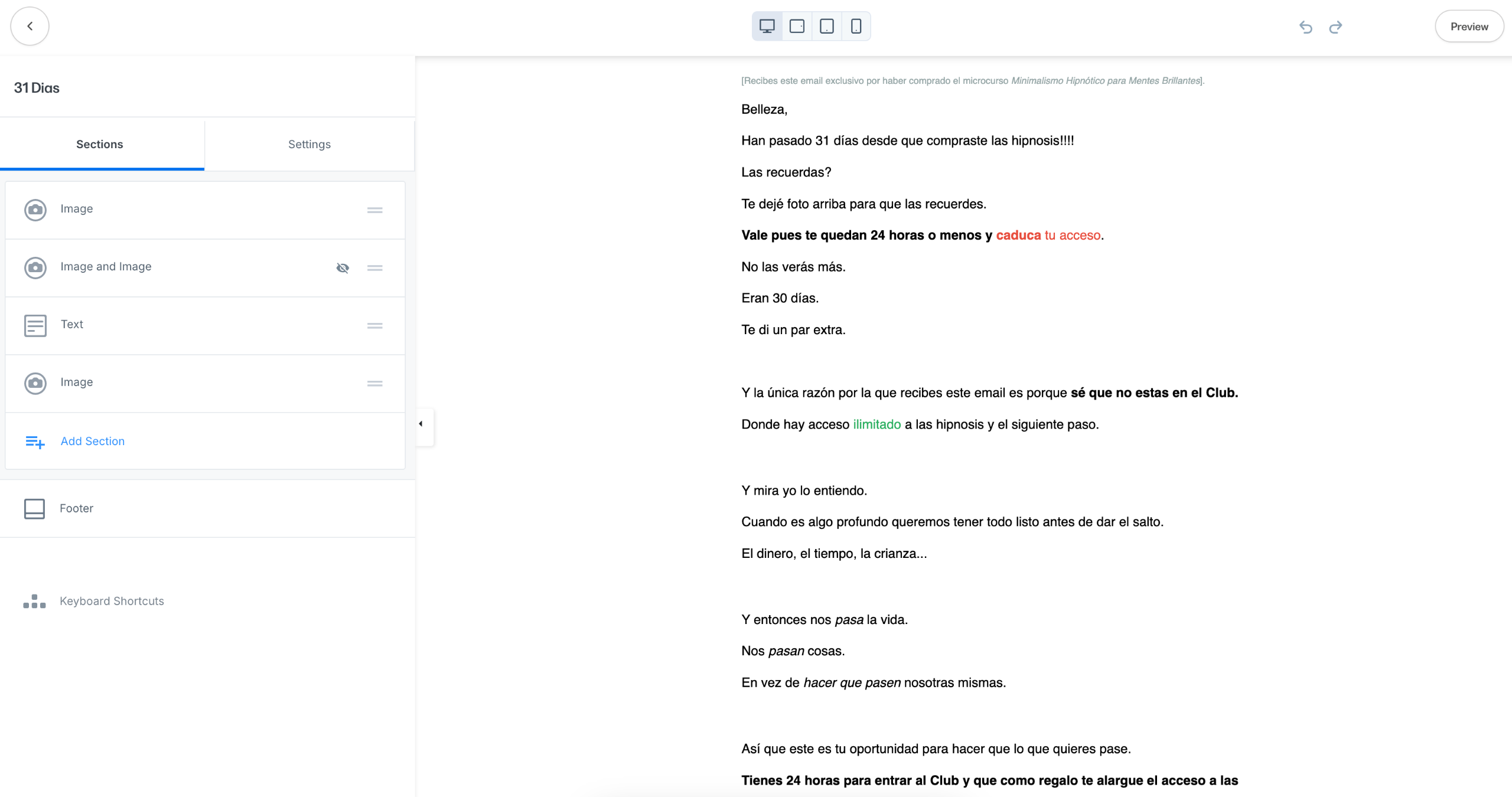The width and height of the screenshot is (1512, 797).
Task: Switch to portrait tablet view
Action: tap(826, 26)
